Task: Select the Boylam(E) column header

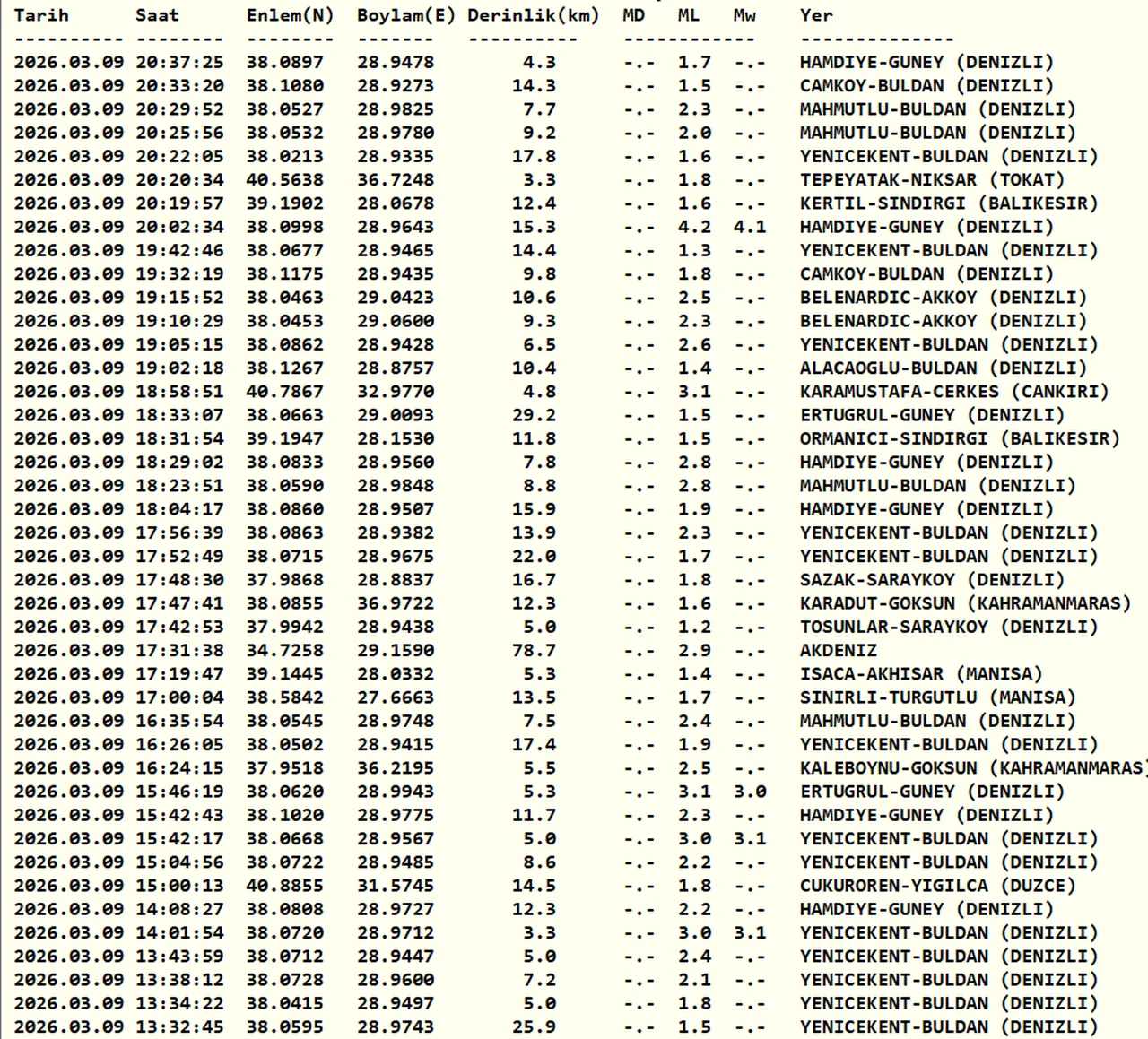Action: [406, 15]
